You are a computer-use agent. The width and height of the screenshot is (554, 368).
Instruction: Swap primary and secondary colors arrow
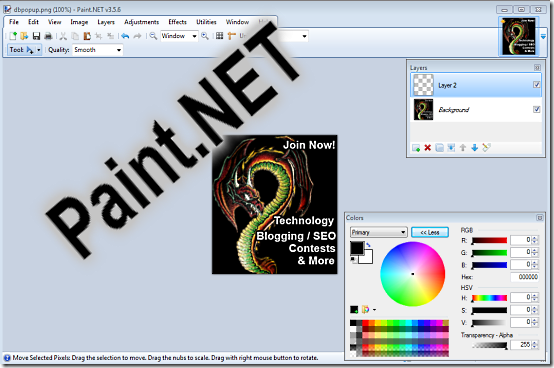tap(368, 245)
